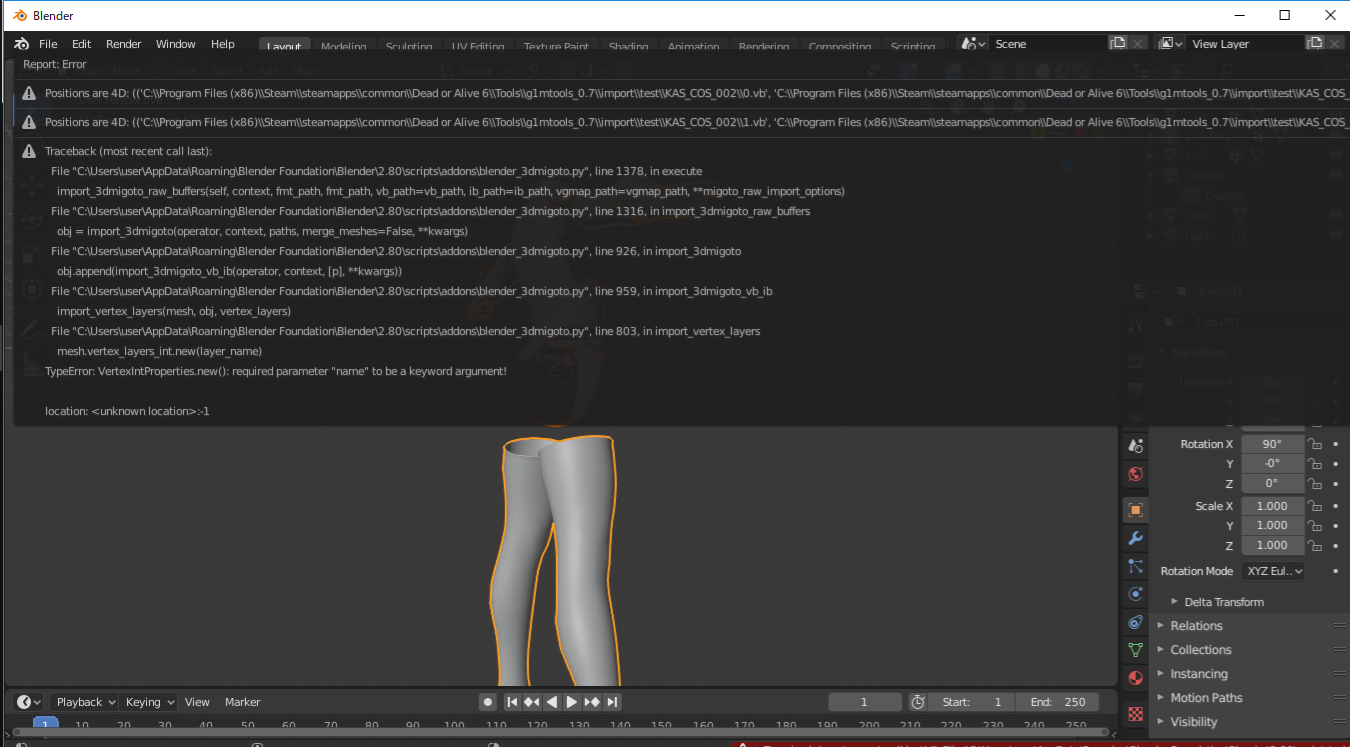Viewport: 1350px width, 747px height.
Task: Open the Object properties tab icon
Action: (x=1135, y=510)
